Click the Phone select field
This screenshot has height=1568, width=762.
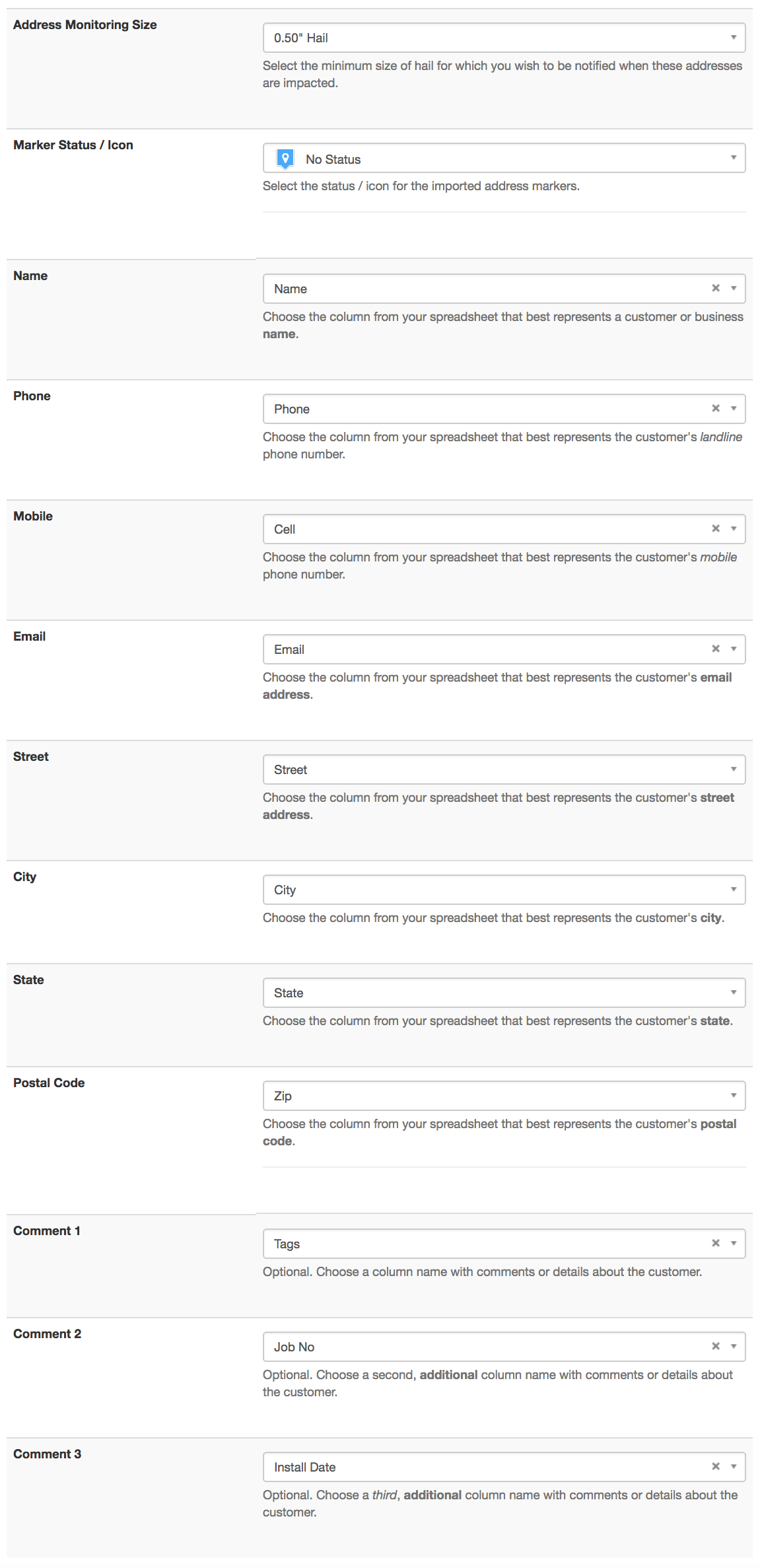tap(504, 409)
